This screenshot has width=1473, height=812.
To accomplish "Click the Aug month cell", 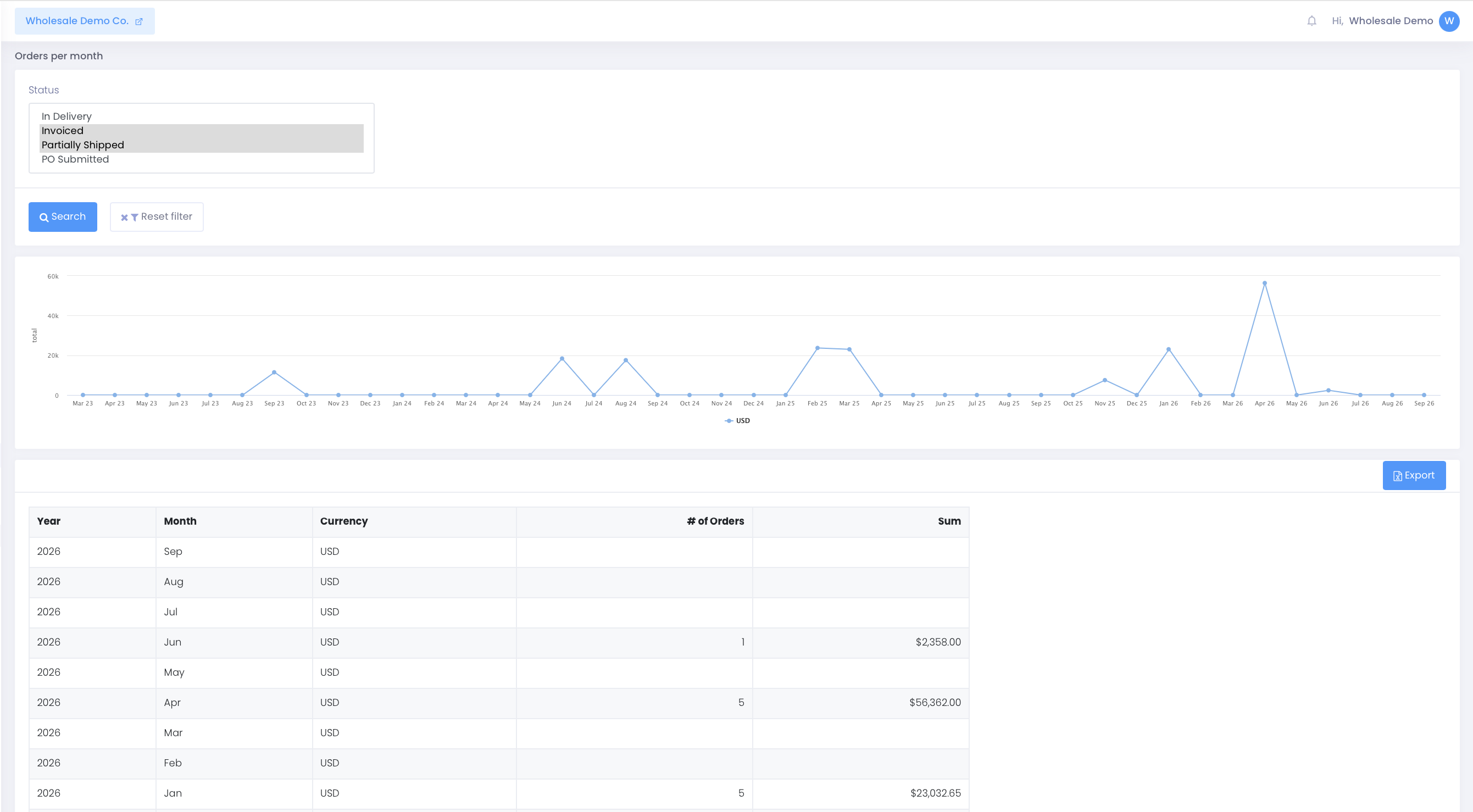I will pos(235,582).
